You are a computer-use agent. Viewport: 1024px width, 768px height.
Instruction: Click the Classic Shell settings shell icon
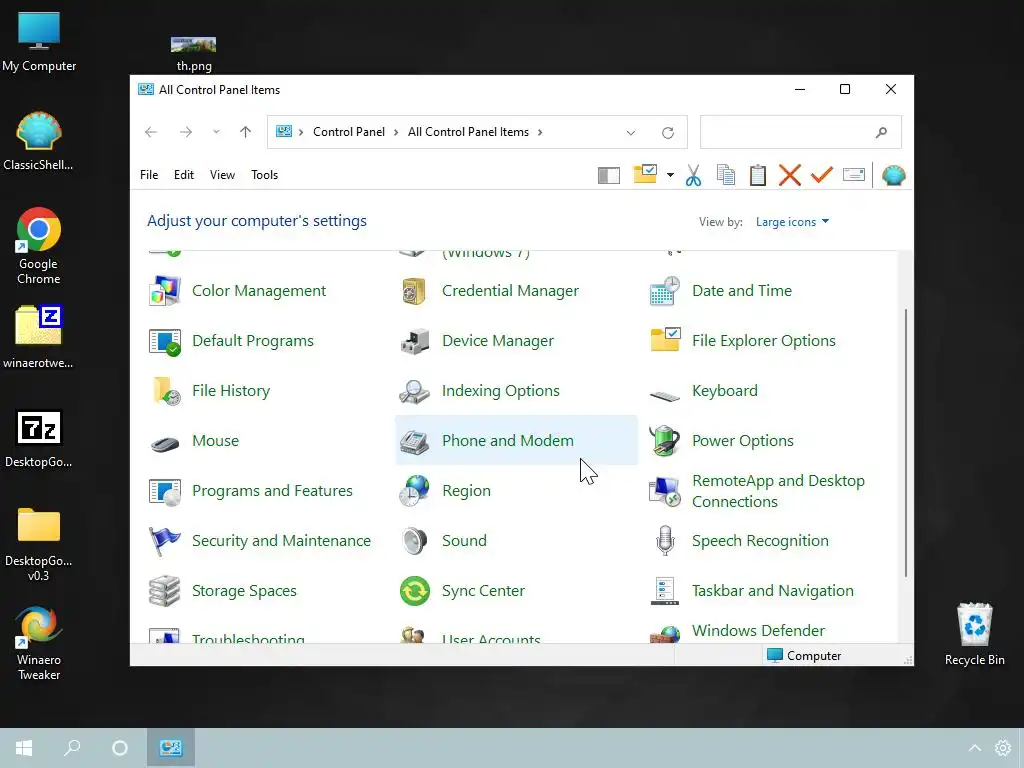893,175
